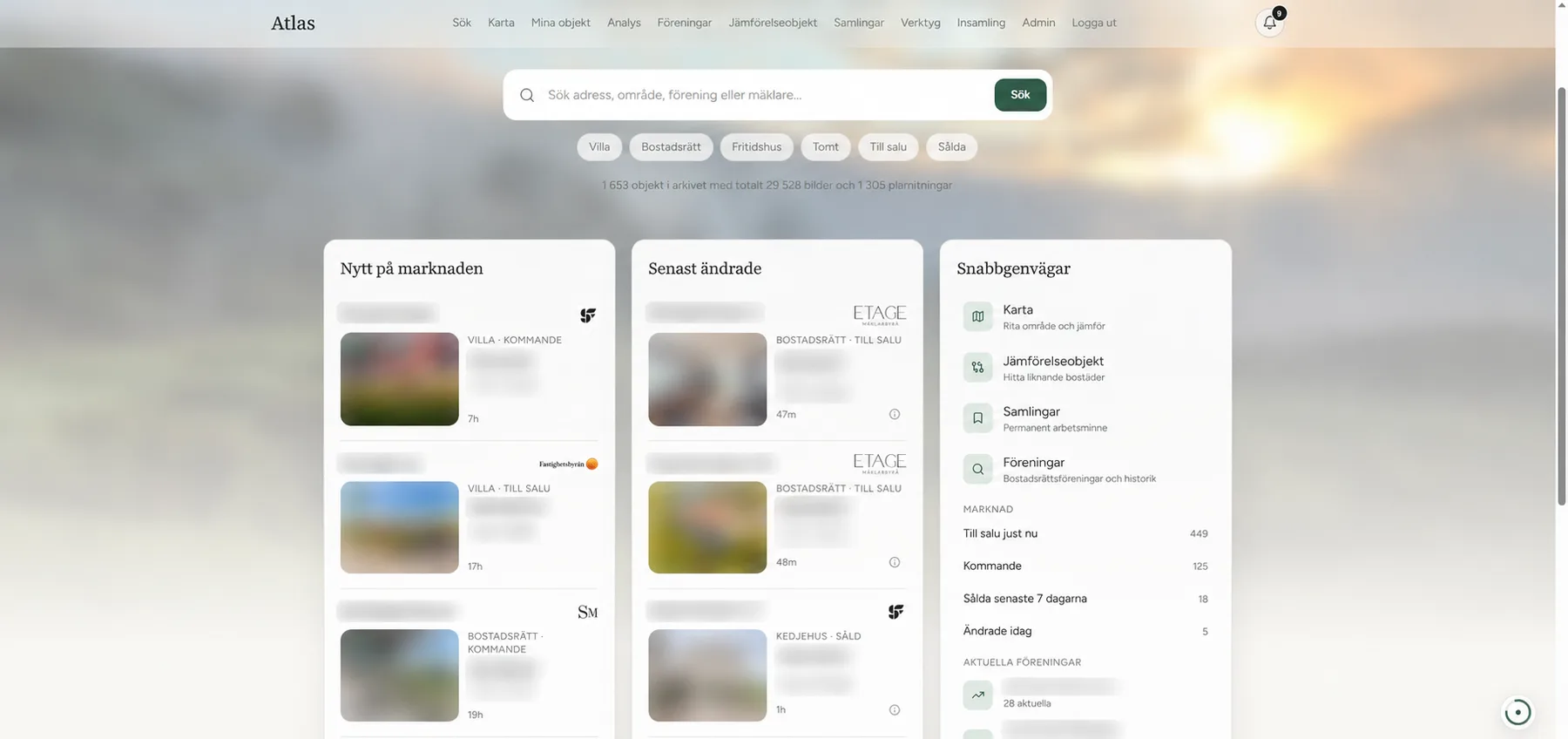Toggle the Fritidshus filter chip
This screenshot has width=1568, height=739.
coord(756,146)
